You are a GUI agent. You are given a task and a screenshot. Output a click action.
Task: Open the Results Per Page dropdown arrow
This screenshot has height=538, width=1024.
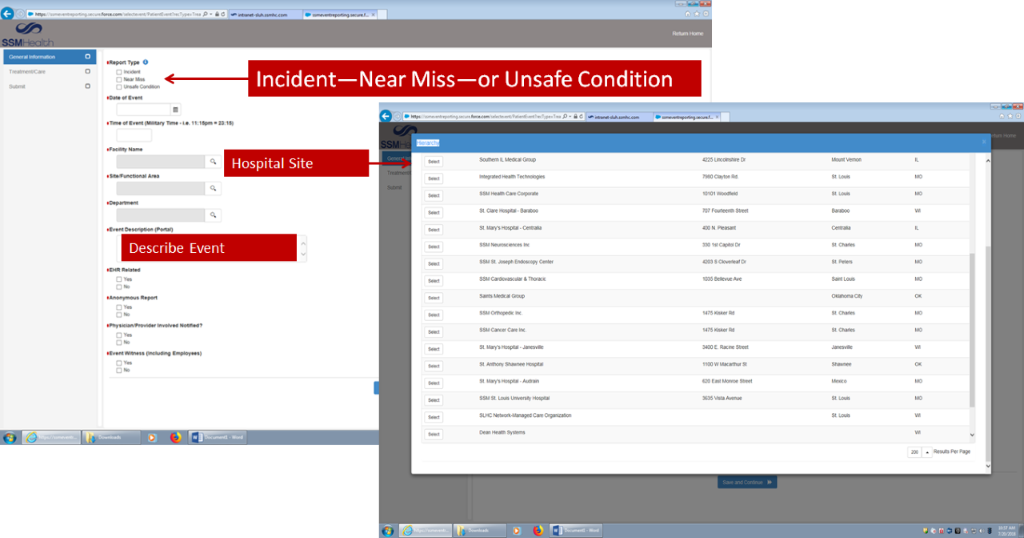click(927, 452)
